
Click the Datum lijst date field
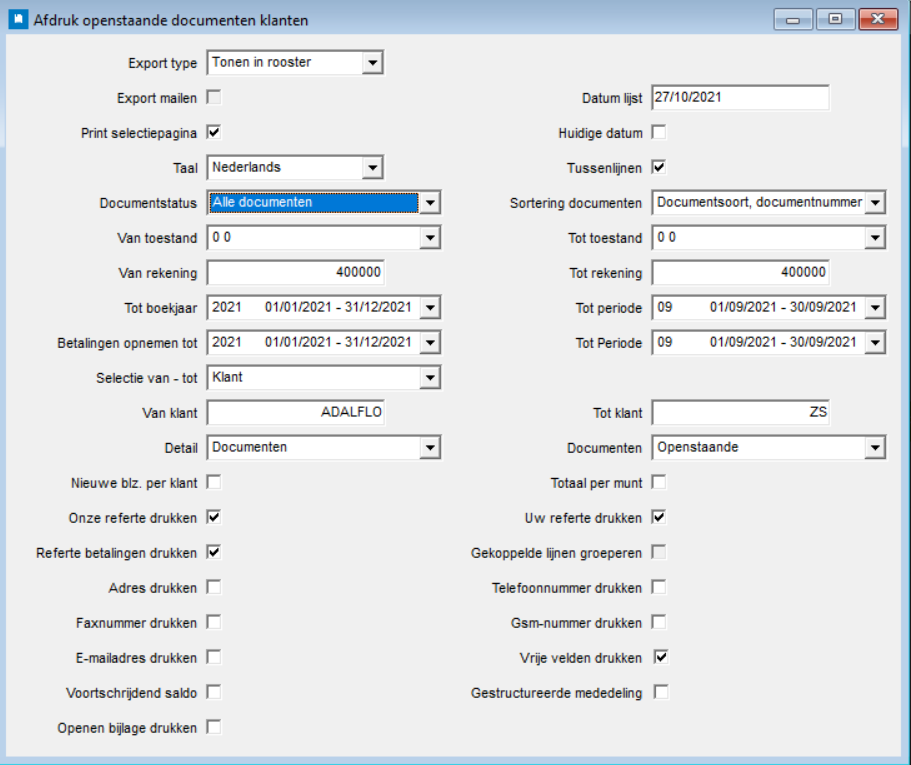tap(740, 98)
